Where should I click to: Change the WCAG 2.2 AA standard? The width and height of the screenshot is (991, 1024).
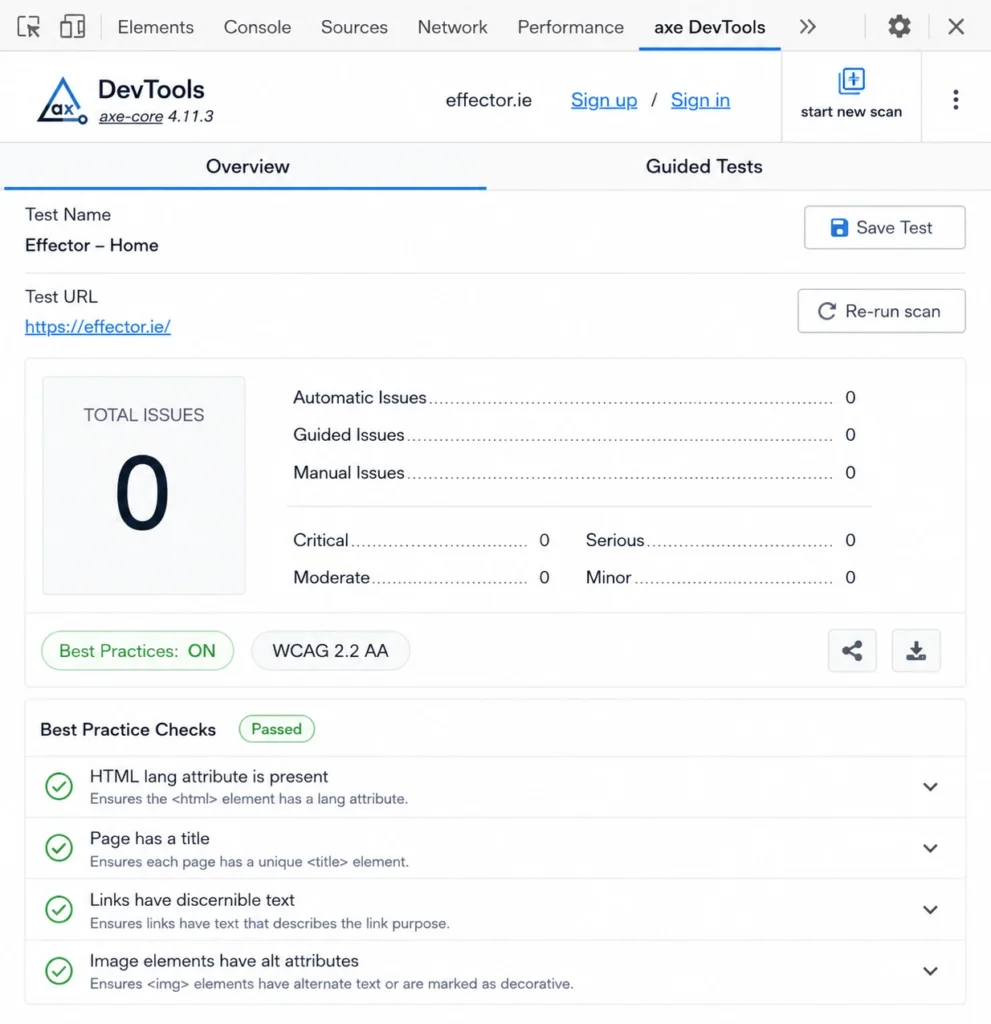click(x=331, y=650)
